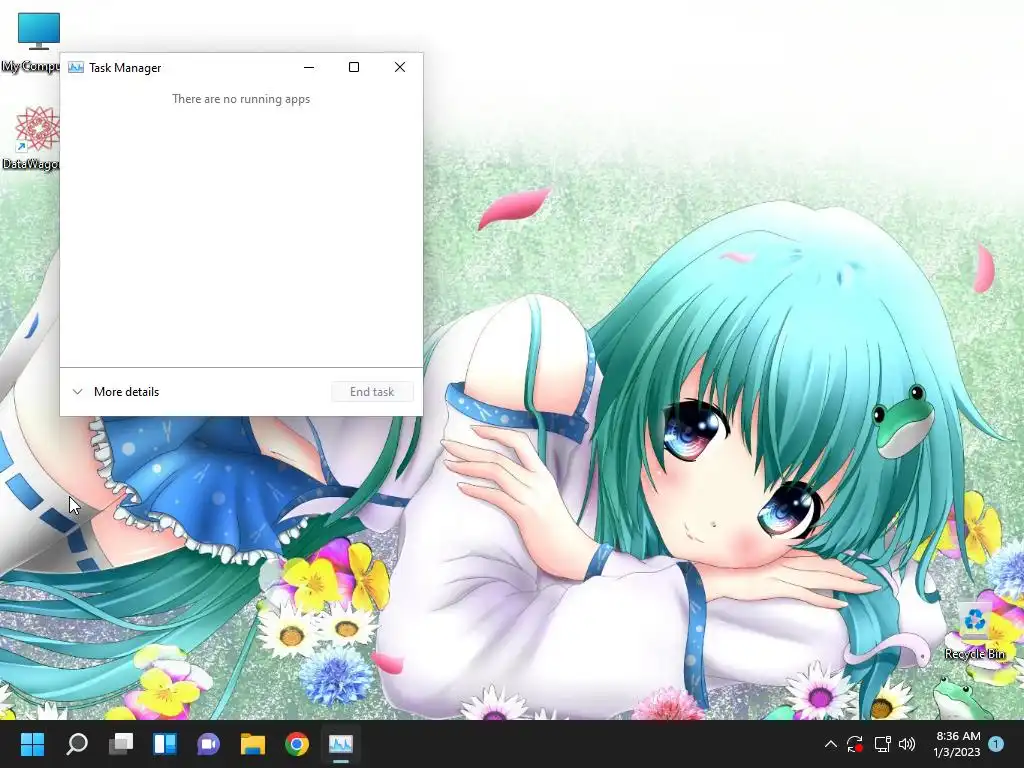Open Task View on the taskbar

coord(121,744)
